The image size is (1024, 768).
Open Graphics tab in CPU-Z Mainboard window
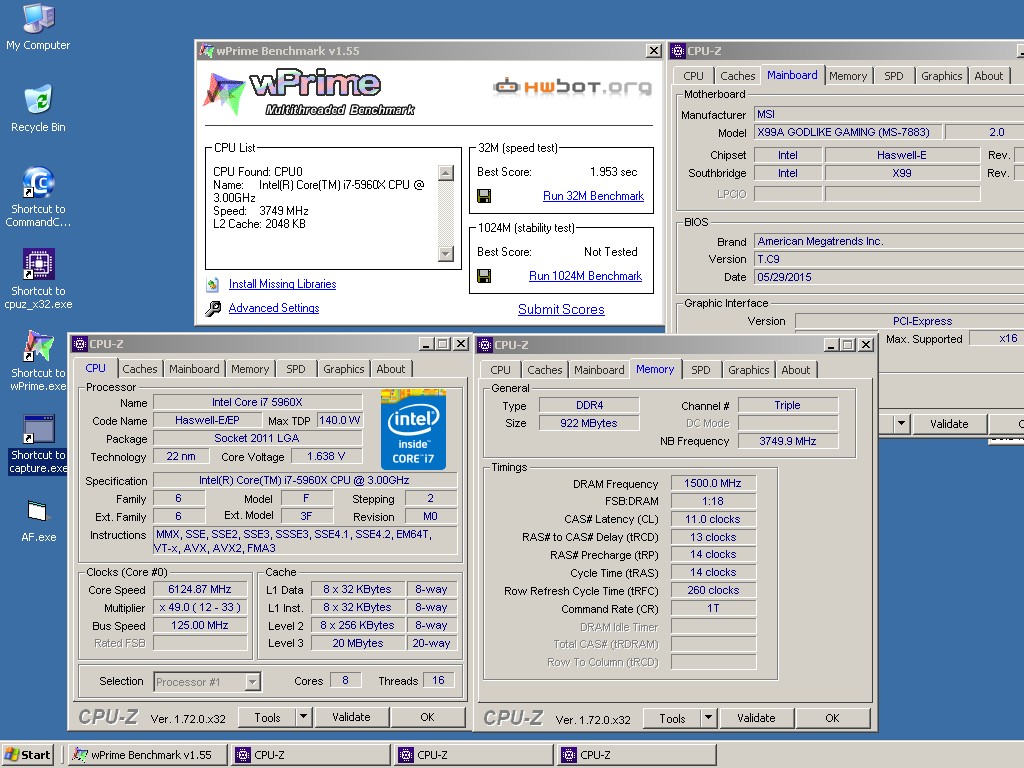tap(941, 76)
